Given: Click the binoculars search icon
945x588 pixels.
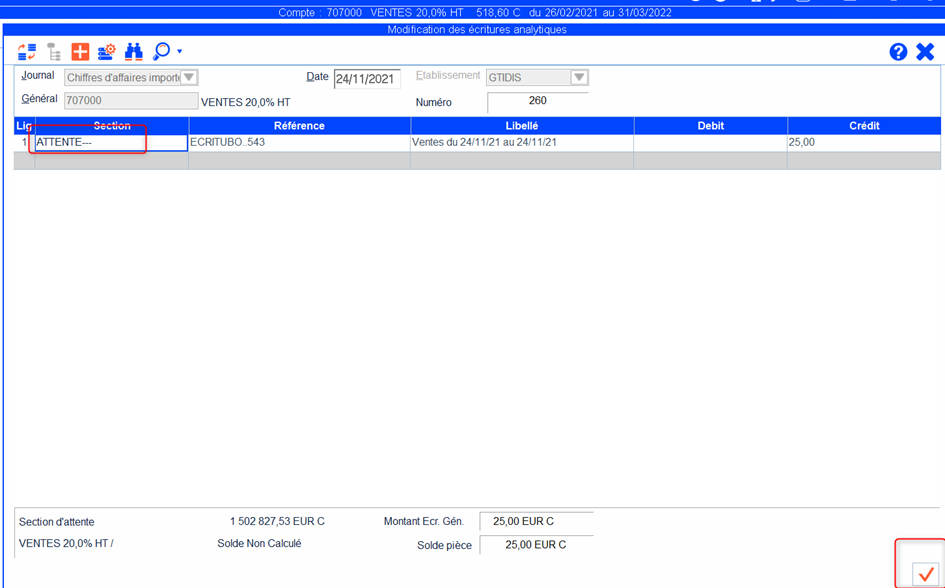Looking at the screenshot, I should tap(133, 51).
